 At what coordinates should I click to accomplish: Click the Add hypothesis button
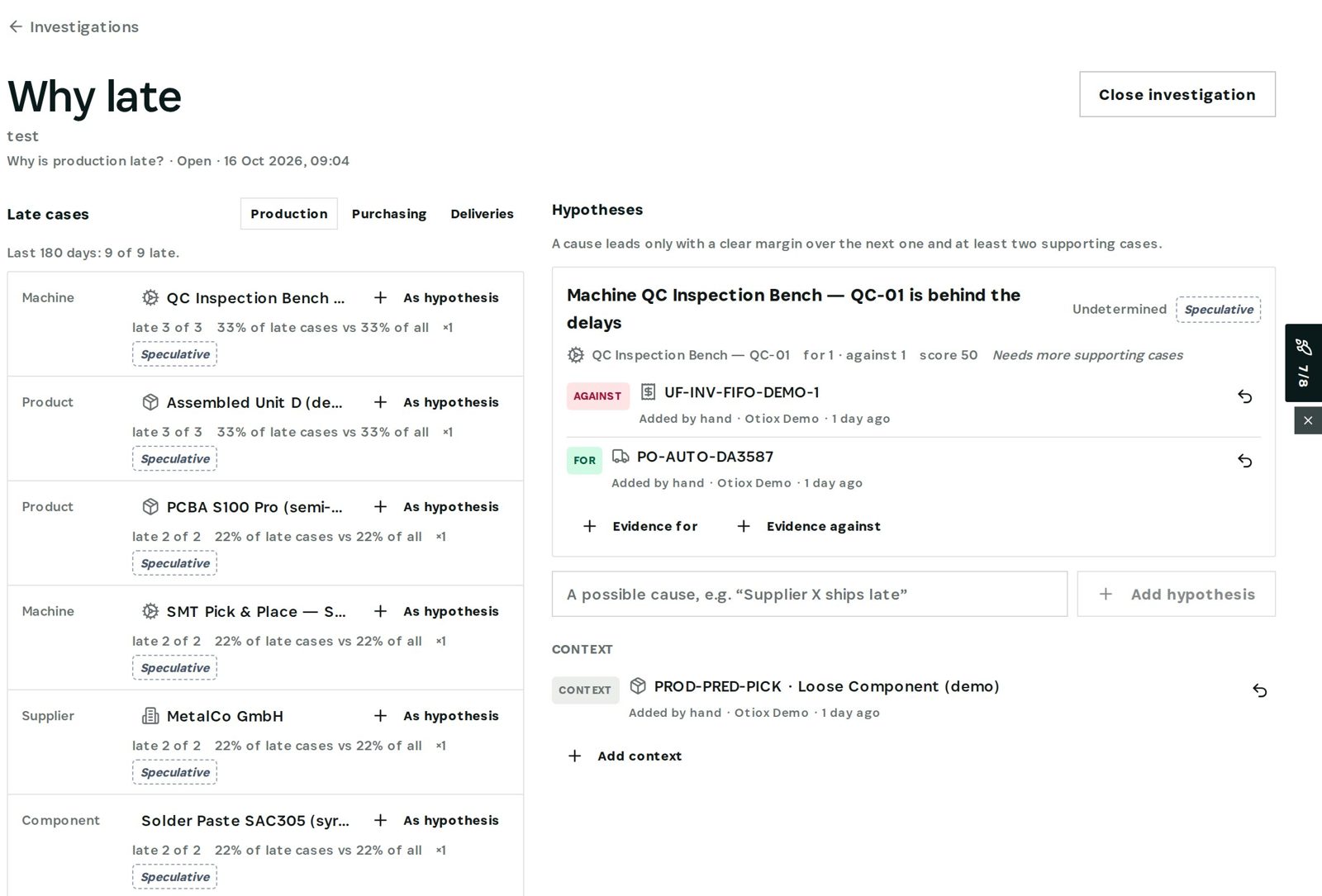click(x=1176, y=594)
